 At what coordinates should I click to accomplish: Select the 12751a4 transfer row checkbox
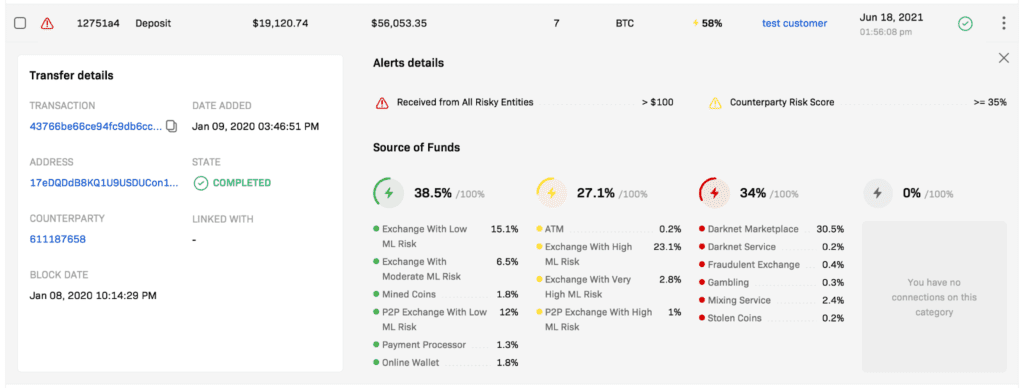[20, 23]
